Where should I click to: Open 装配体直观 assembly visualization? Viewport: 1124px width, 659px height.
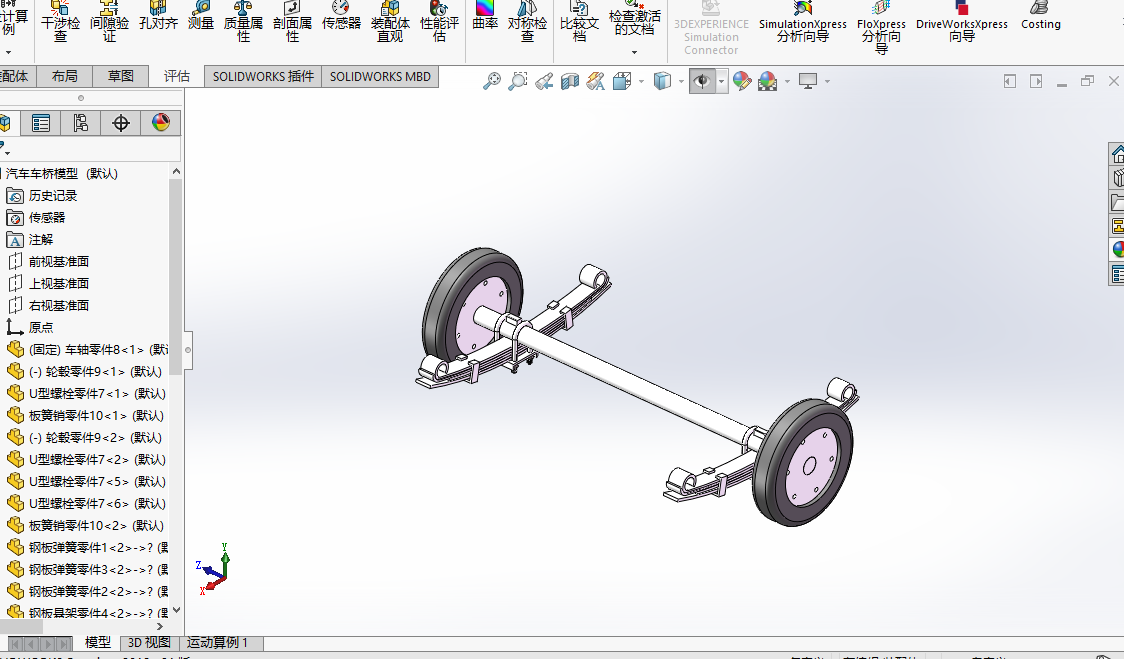click(390, 22)
